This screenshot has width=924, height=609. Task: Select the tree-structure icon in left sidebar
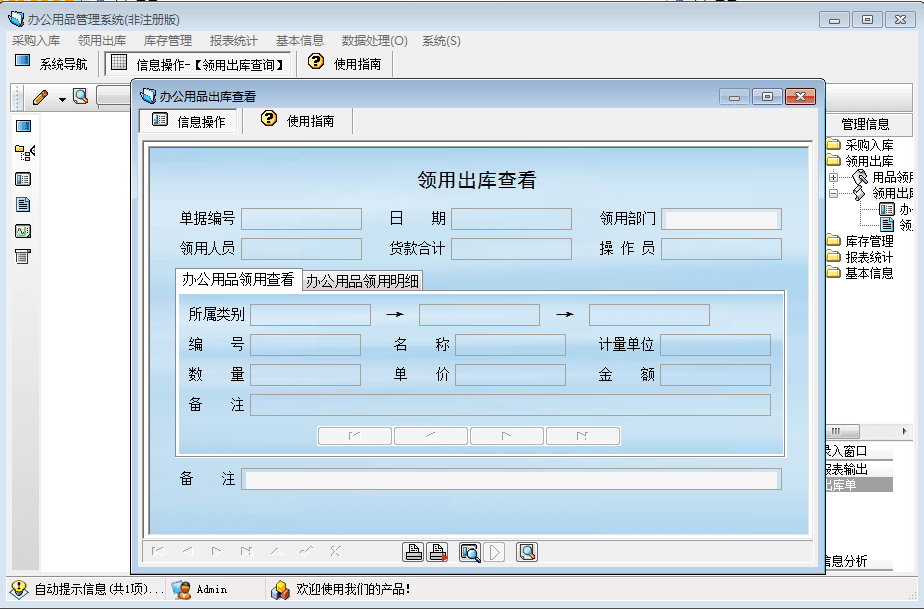pyautogui.click(x=24, y=152)
